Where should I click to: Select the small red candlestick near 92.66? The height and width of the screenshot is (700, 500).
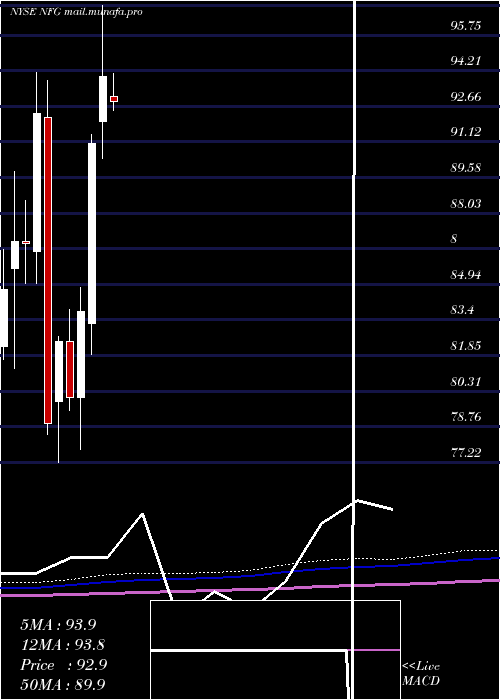(x=114, y=99)
